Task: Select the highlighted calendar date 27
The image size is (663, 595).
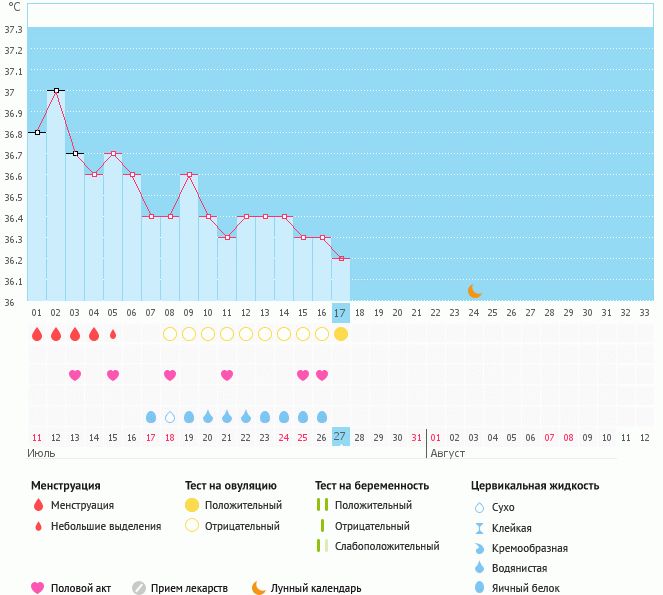Action: point(341,437)
